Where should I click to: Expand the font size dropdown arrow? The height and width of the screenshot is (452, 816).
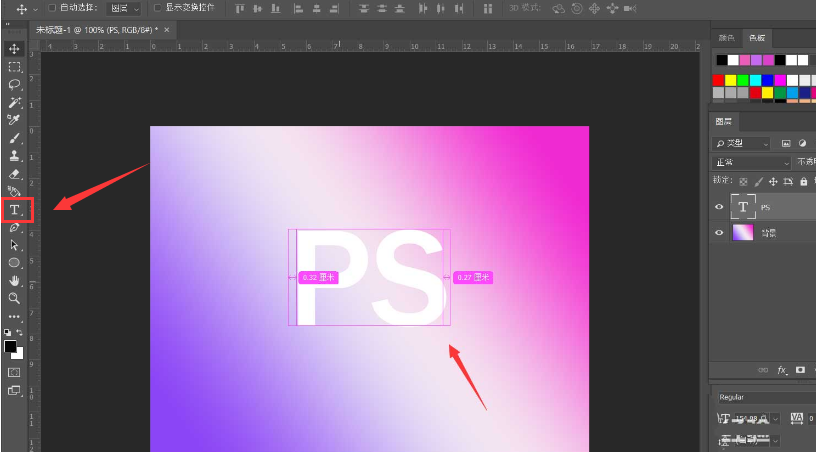(x=776, y=419)
